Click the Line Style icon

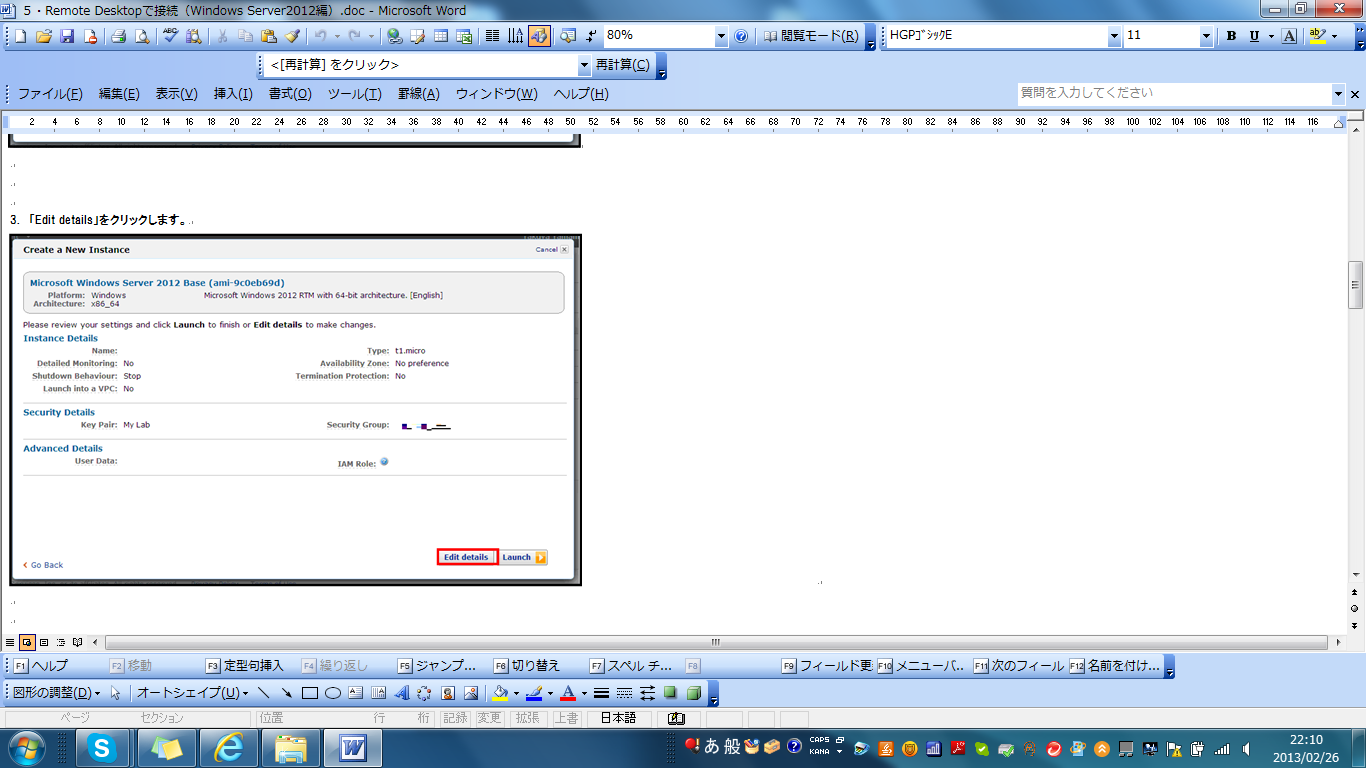coord(601,692)
